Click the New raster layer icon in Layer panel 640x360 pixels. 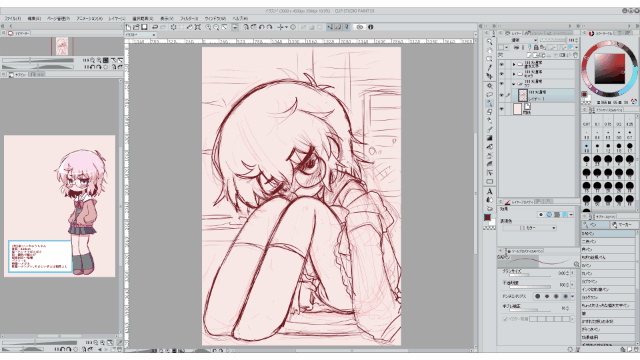pos(529,55)
